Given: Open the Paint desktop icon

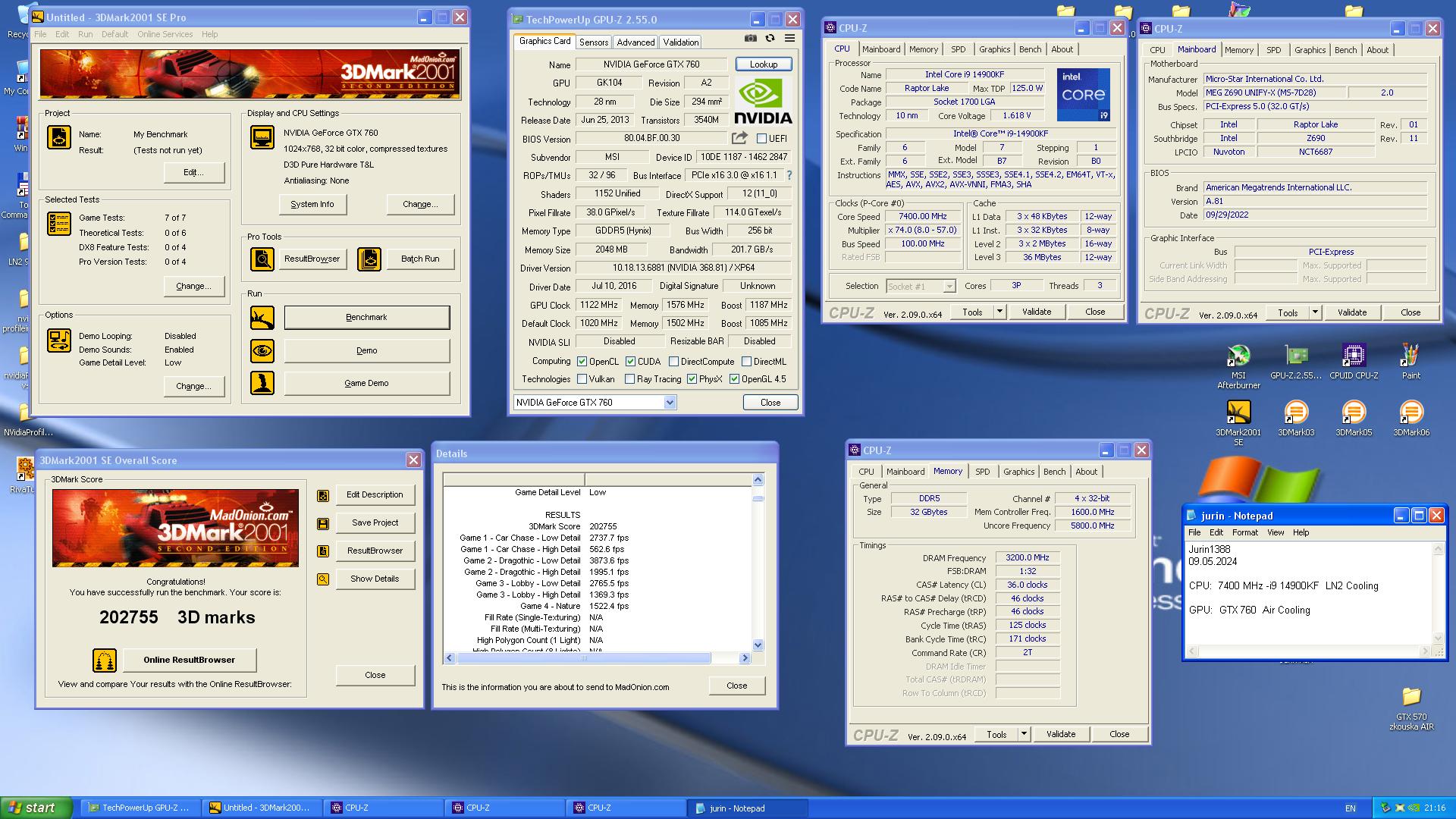Looking at the screenshot, I should [1410, 361].
